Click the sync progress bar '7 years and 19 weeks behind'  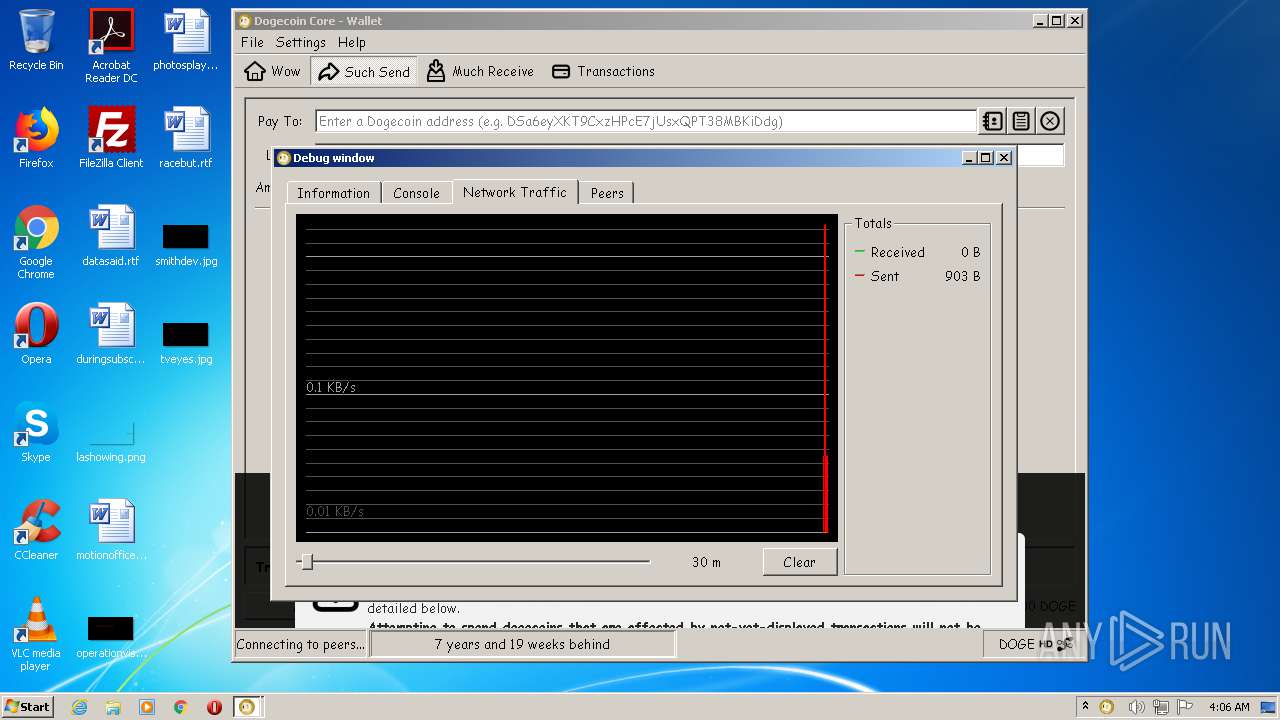click(522, 645)
